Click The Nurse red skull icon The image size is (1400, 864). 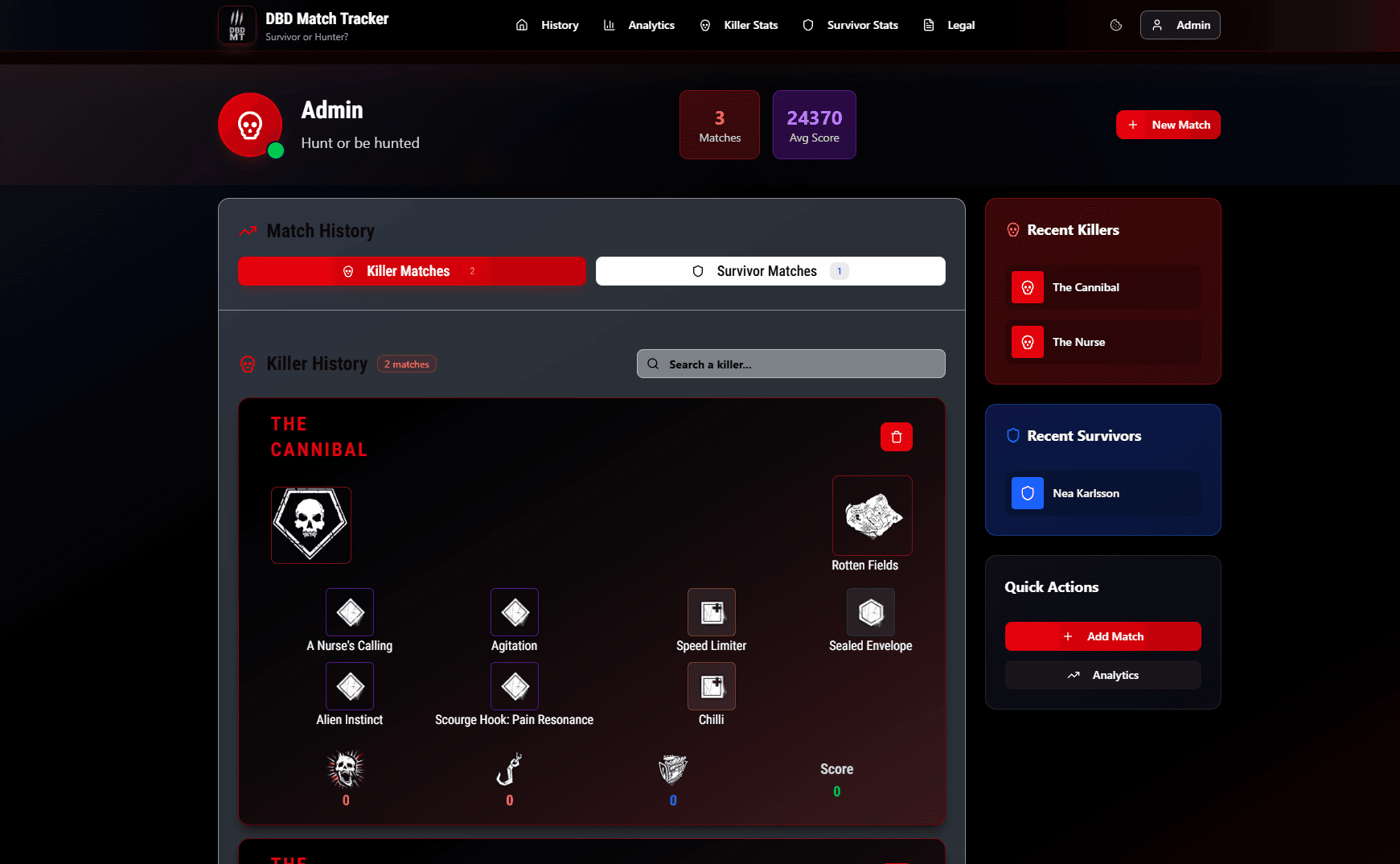pyautogui.click(x=1028, y=342)
